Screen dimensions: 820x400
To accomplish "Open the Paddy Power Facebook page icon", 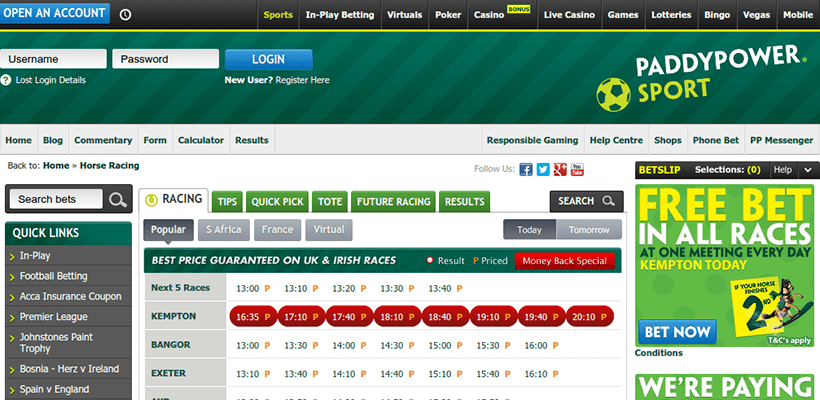I will pyautogui.click(x=526, y=169).
